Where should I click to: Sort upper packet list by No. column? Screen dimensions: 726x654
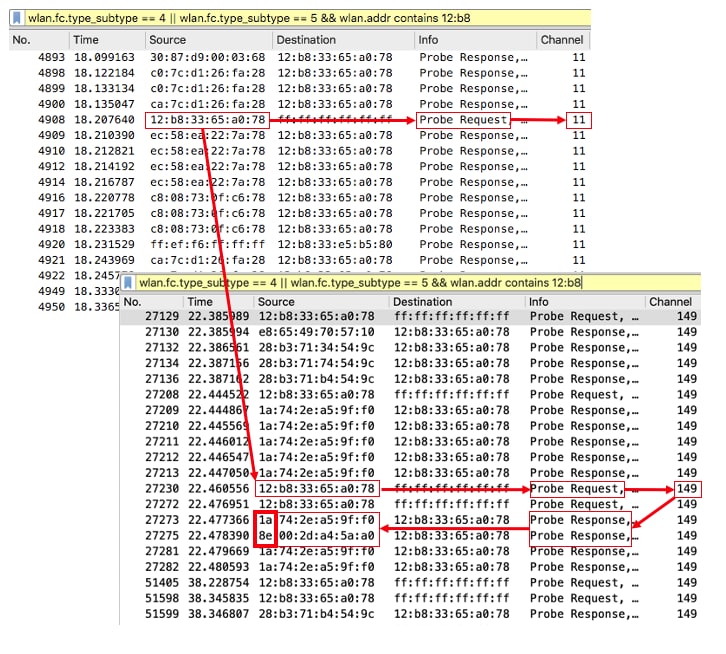point(39,40)
